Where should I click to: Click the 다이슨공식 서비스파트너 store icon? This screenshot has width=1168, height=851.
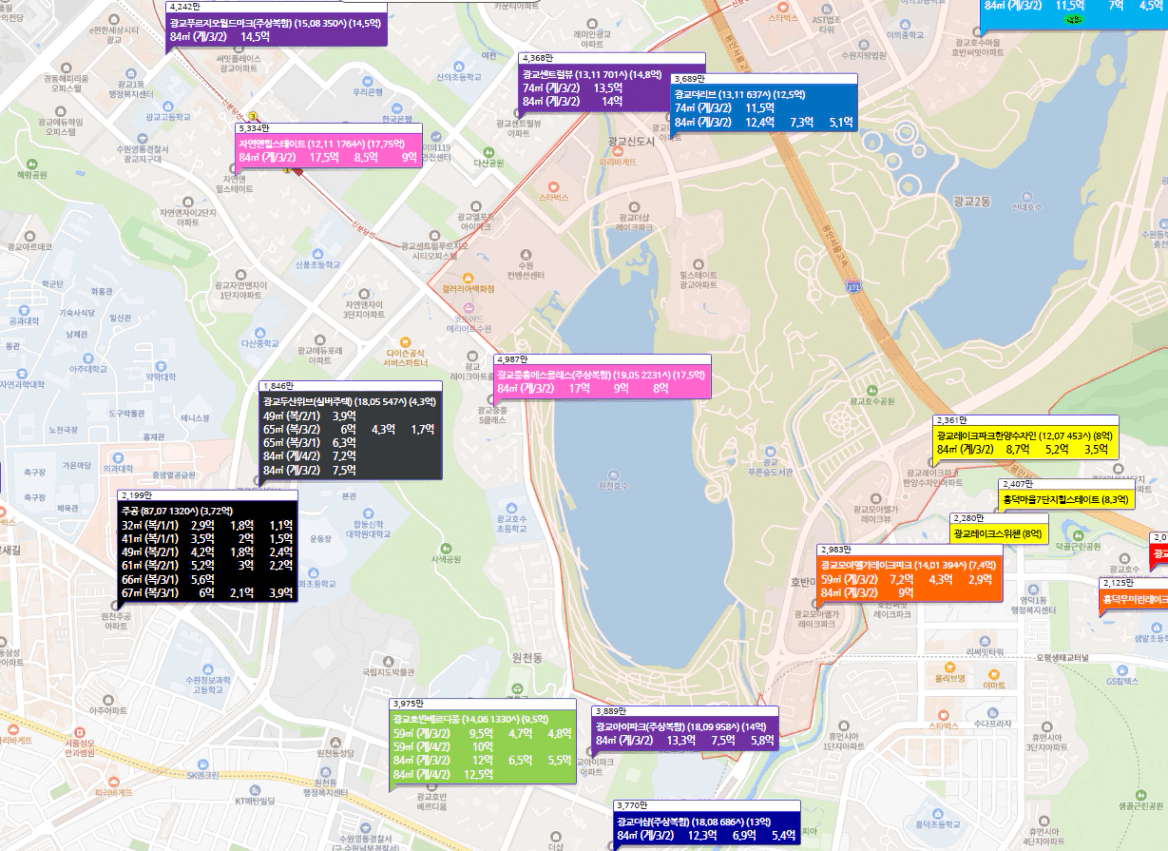click(x=404, y=341)
